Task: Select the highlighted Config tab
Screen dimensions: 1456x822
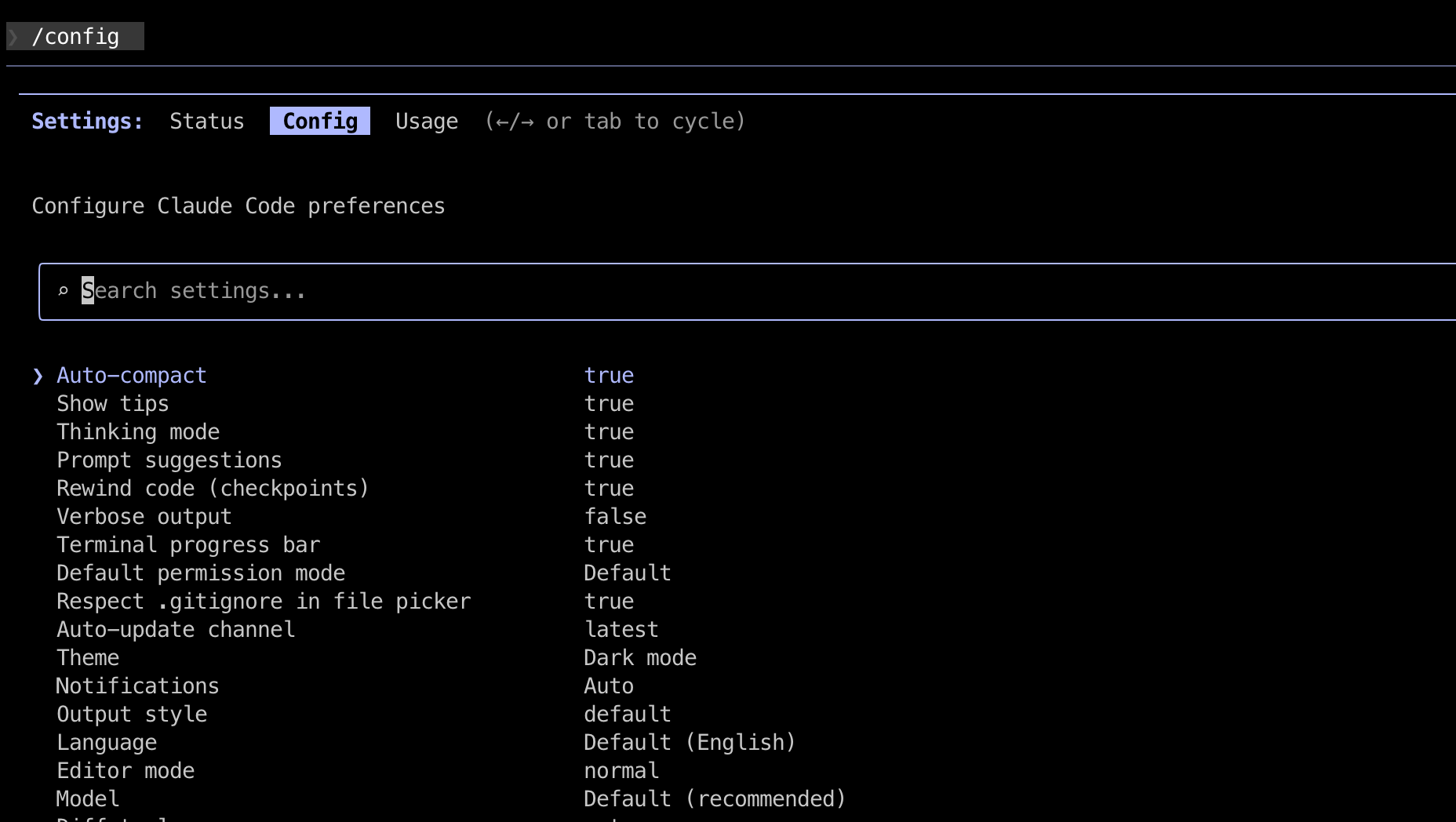Action: point(319,122)
